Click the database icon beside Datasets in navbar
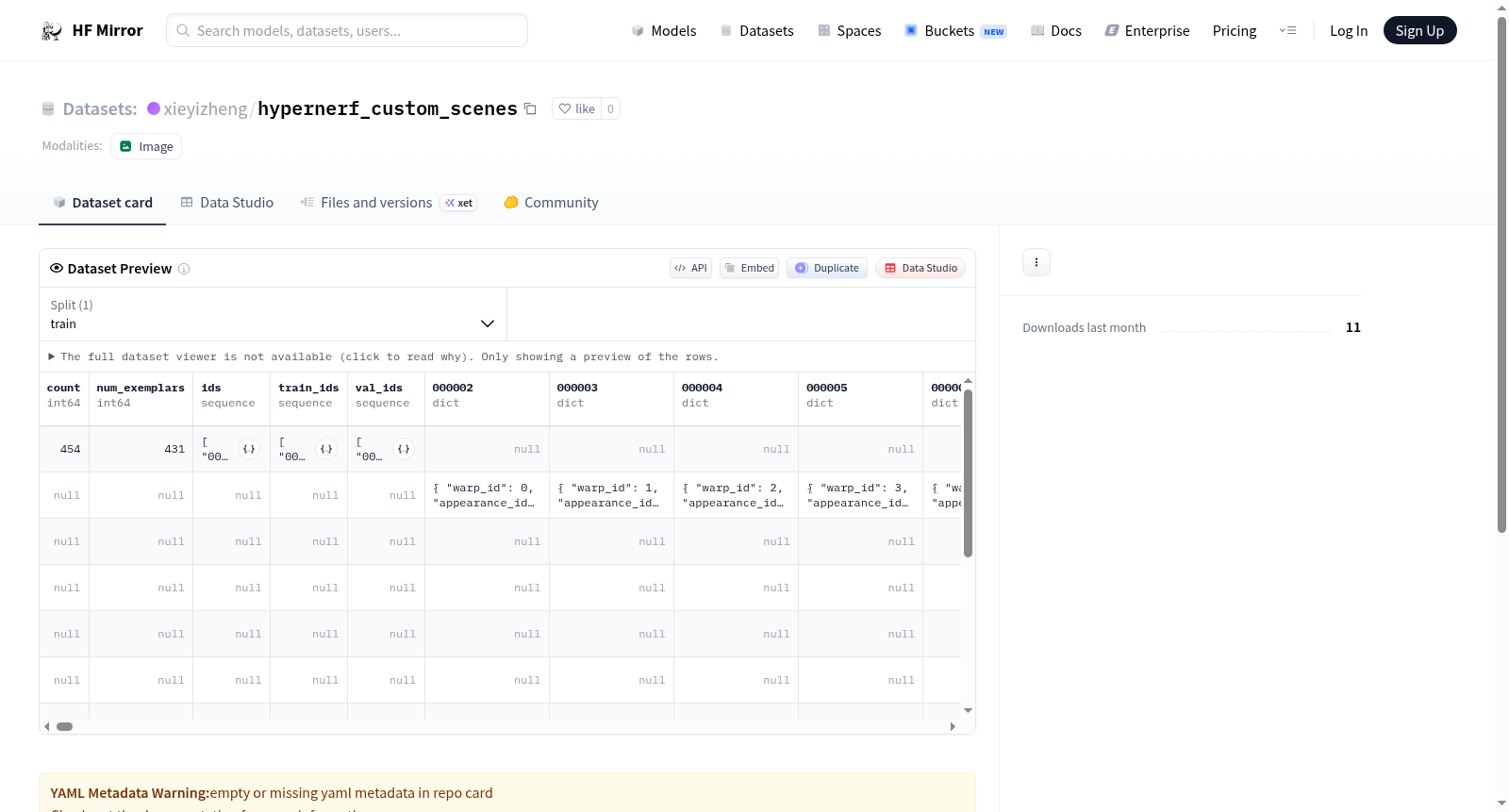The width and height of the screenshot is (1509, 812). (726, 31)
